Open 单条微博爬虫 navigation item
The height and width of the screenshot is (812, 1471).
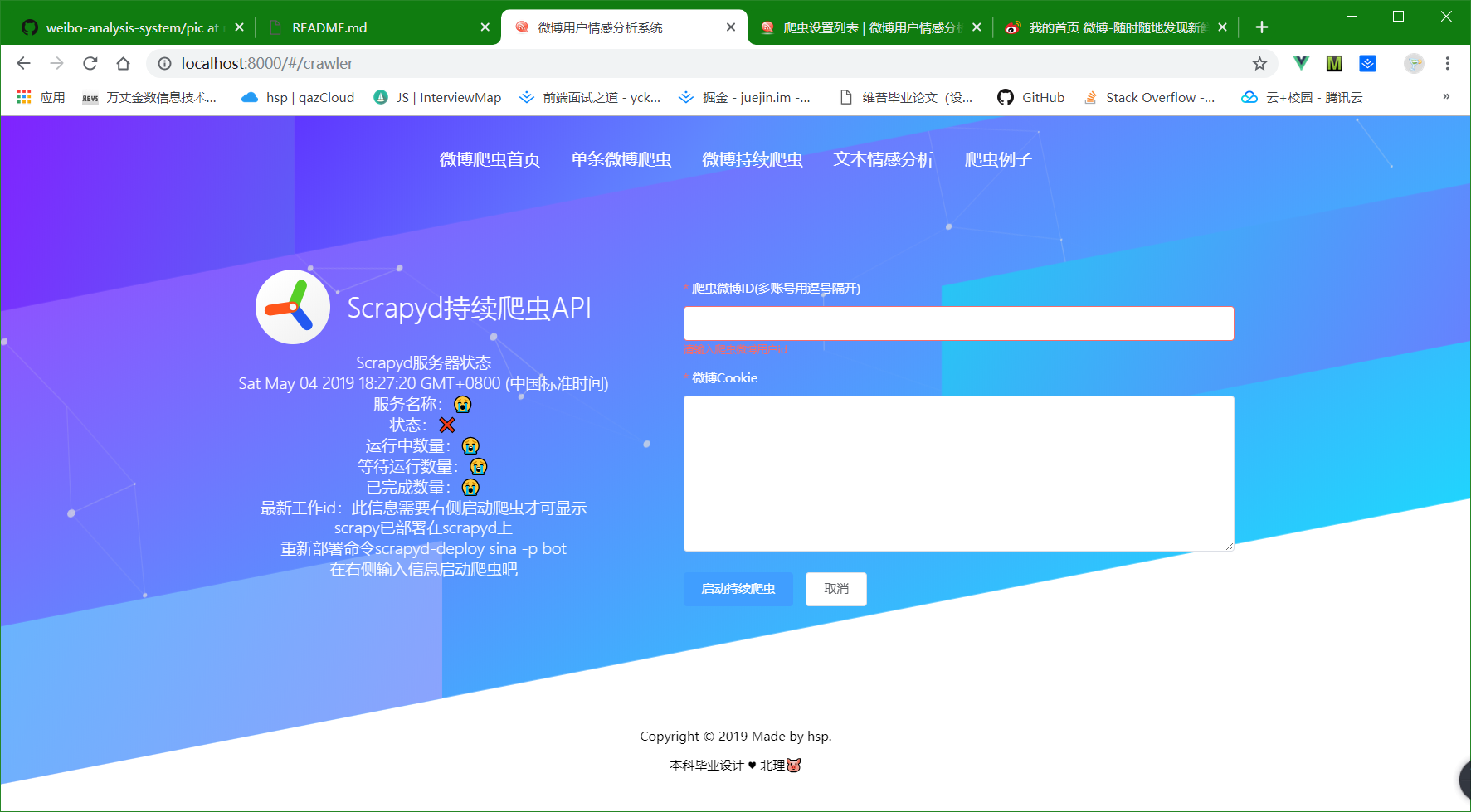coord(621,159)
